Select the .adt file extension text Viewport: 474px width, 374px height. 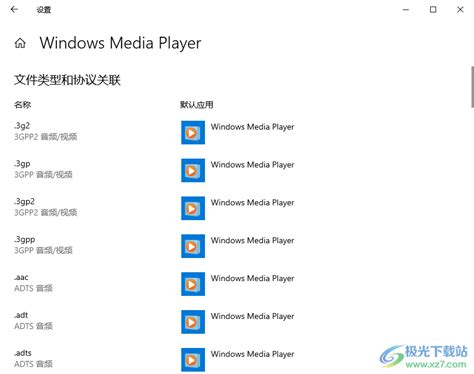pos(21,315)
